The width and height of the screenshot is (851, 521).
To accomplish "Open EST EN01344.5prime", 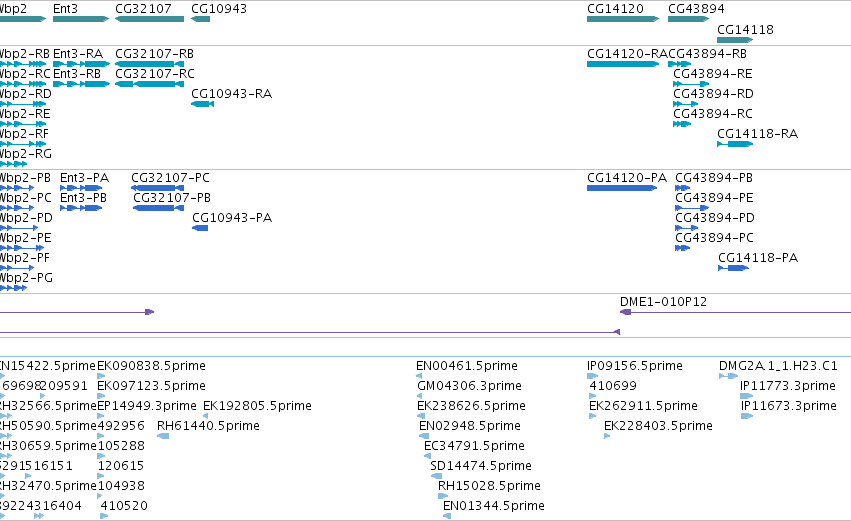I will (447, 516).
